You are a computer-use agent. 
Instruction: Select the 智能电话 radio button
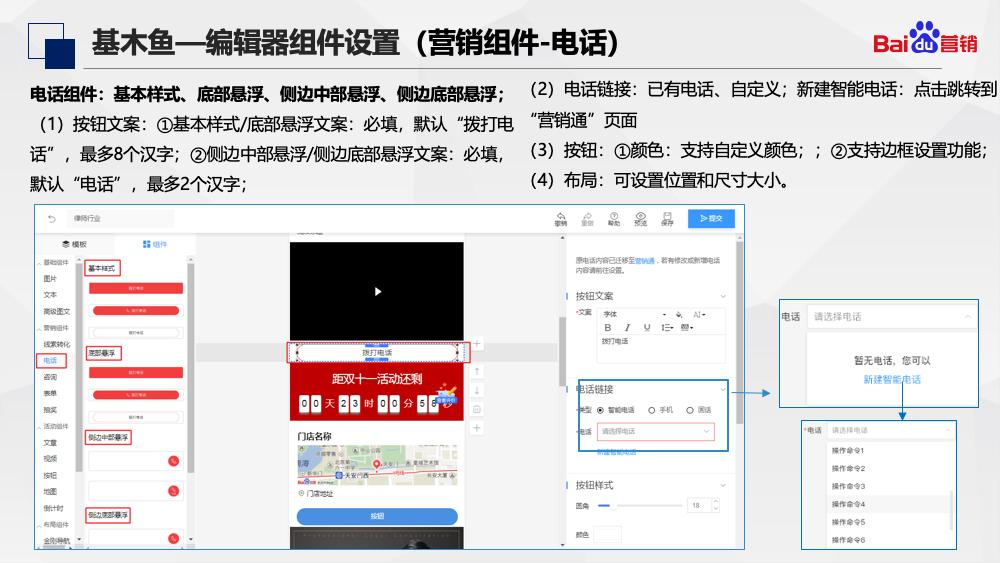[600, 410]
